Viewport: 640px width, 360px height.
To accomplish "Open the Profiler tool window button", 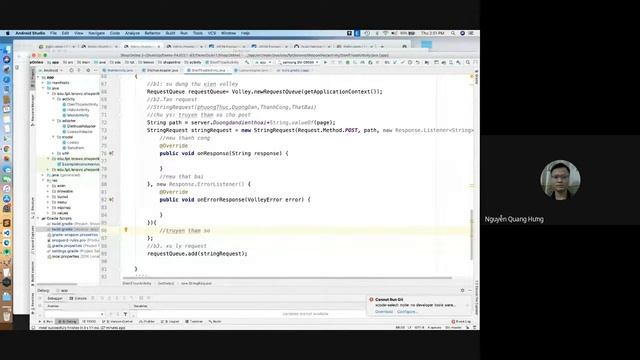I will click(x=147, y=322).
